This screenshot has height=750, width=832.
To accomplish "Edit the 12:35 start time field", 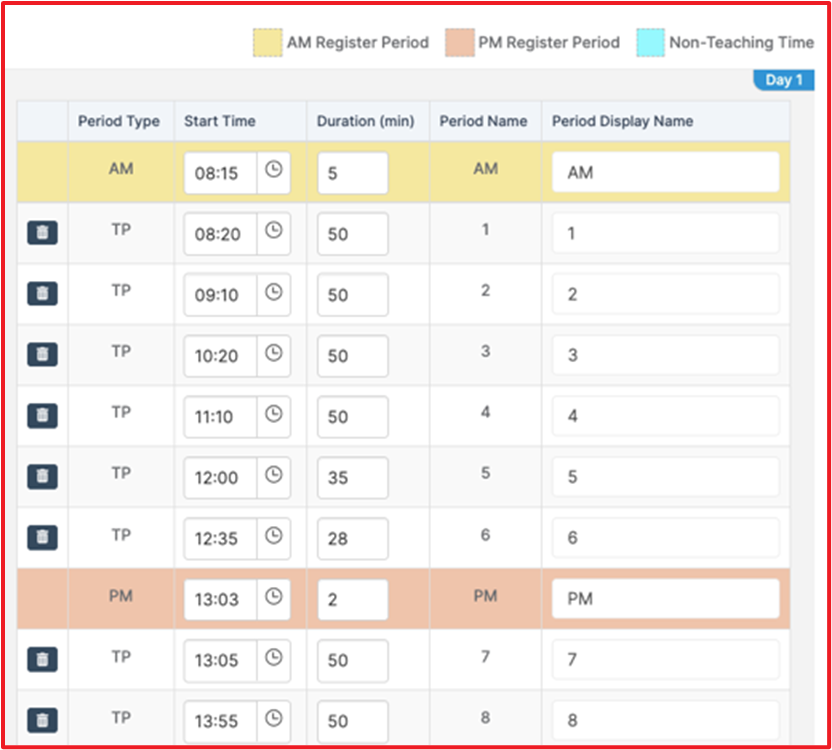I will [220, 539].
